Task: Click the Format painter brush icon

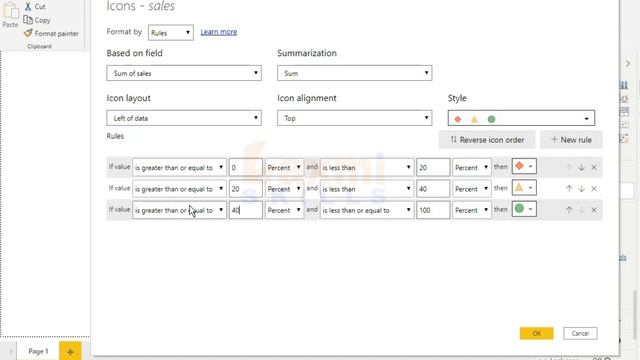Action: coord(28,33)
